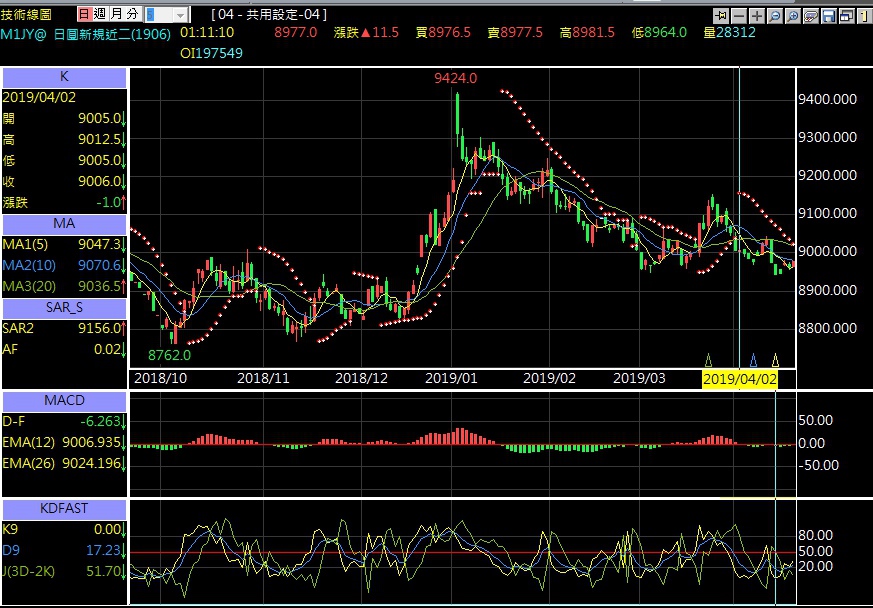
Task: Click the zoom in magnifier icon
Action: tap(792, 16)
